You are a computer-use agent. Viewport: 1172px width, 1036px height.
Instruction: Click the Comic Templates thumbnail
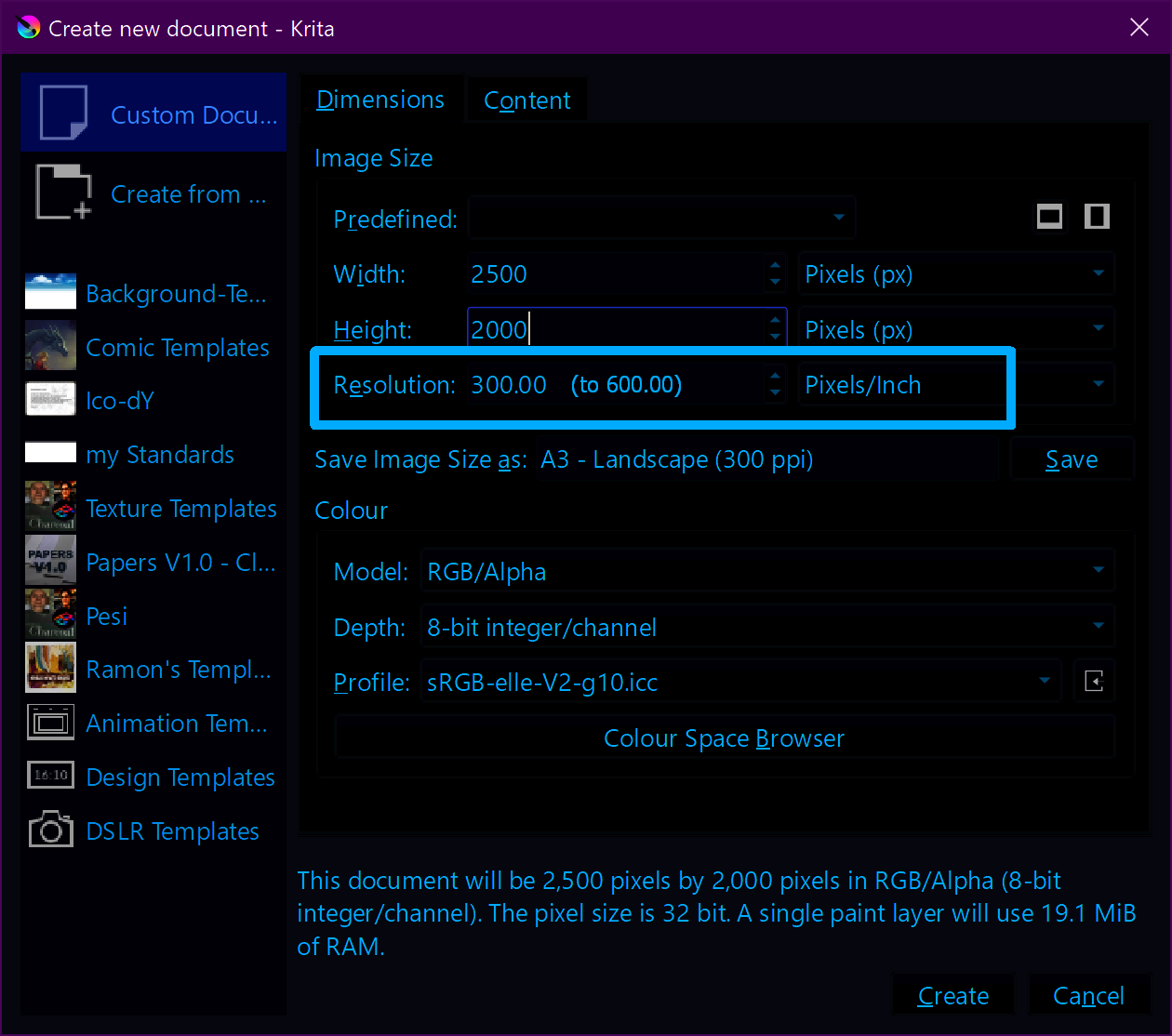click(51, 346)
